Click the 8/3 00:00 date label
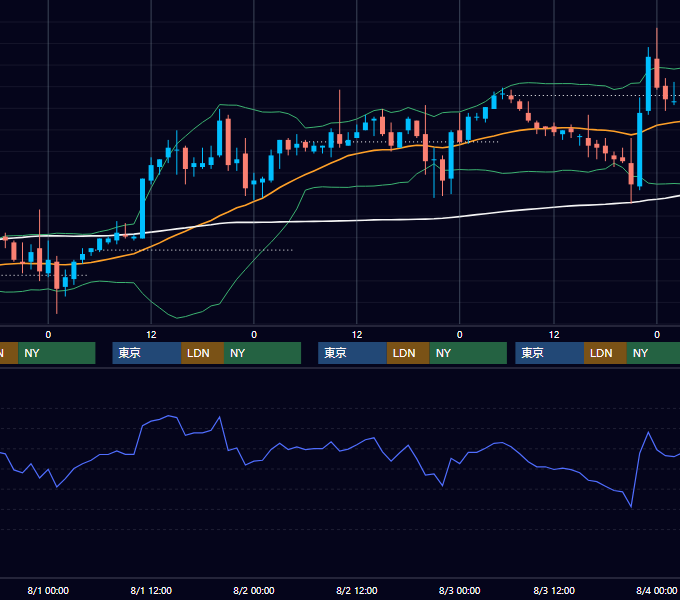 [459, 590]
